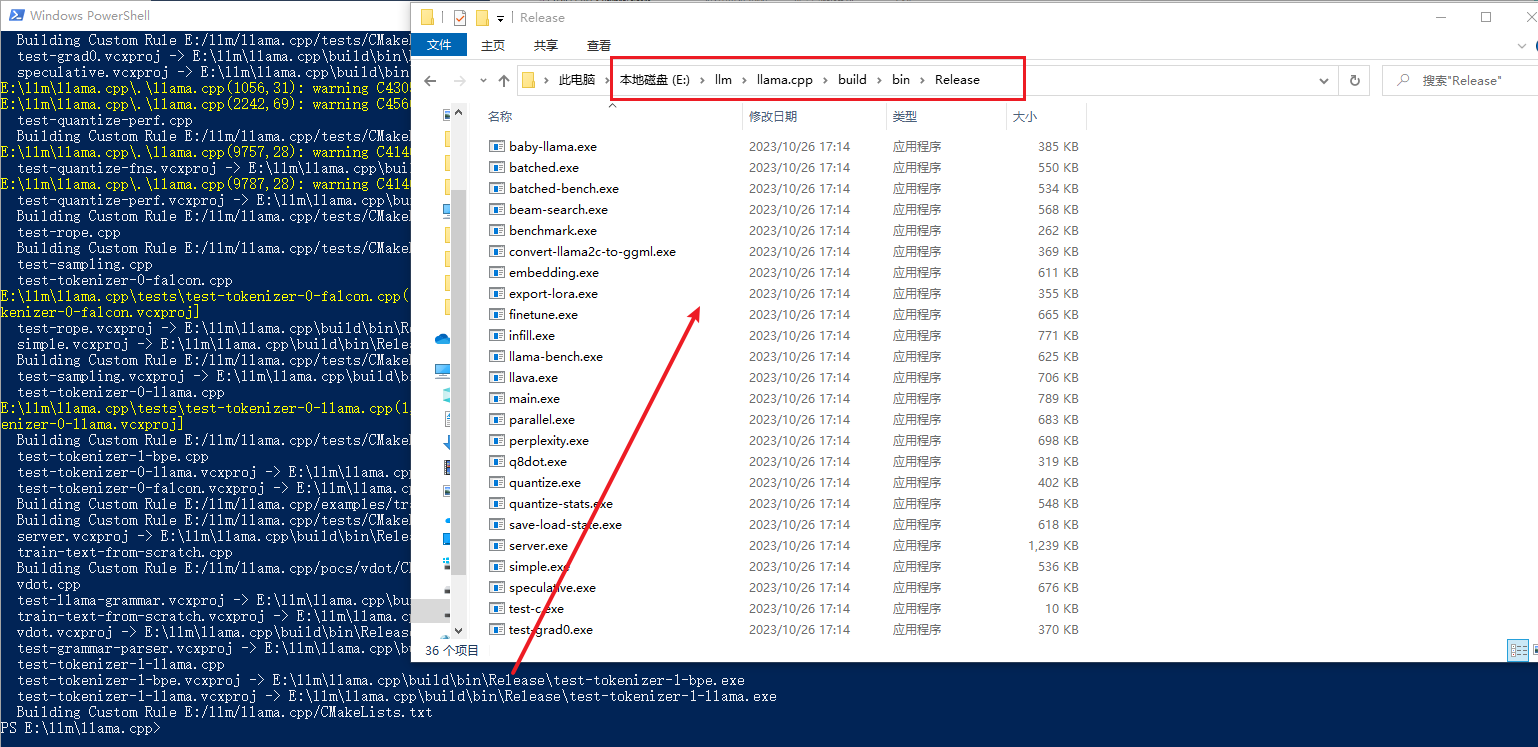Screen dimensions: 1538x747
Task: Click the Properties icon in quick access toolbar
Action: pyautogui.click(x=460, y=17)
